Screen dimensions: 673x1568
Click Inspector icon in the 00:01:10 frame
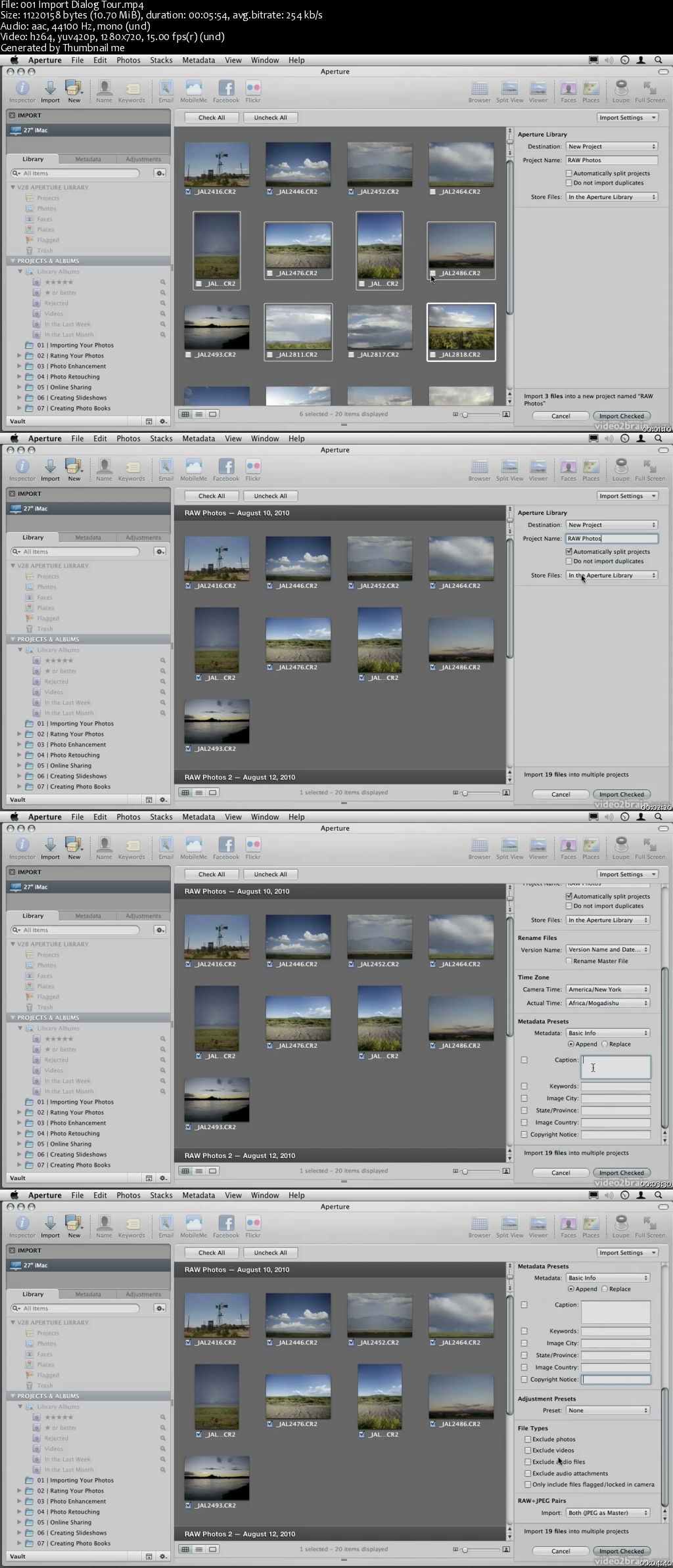[22, 88]
